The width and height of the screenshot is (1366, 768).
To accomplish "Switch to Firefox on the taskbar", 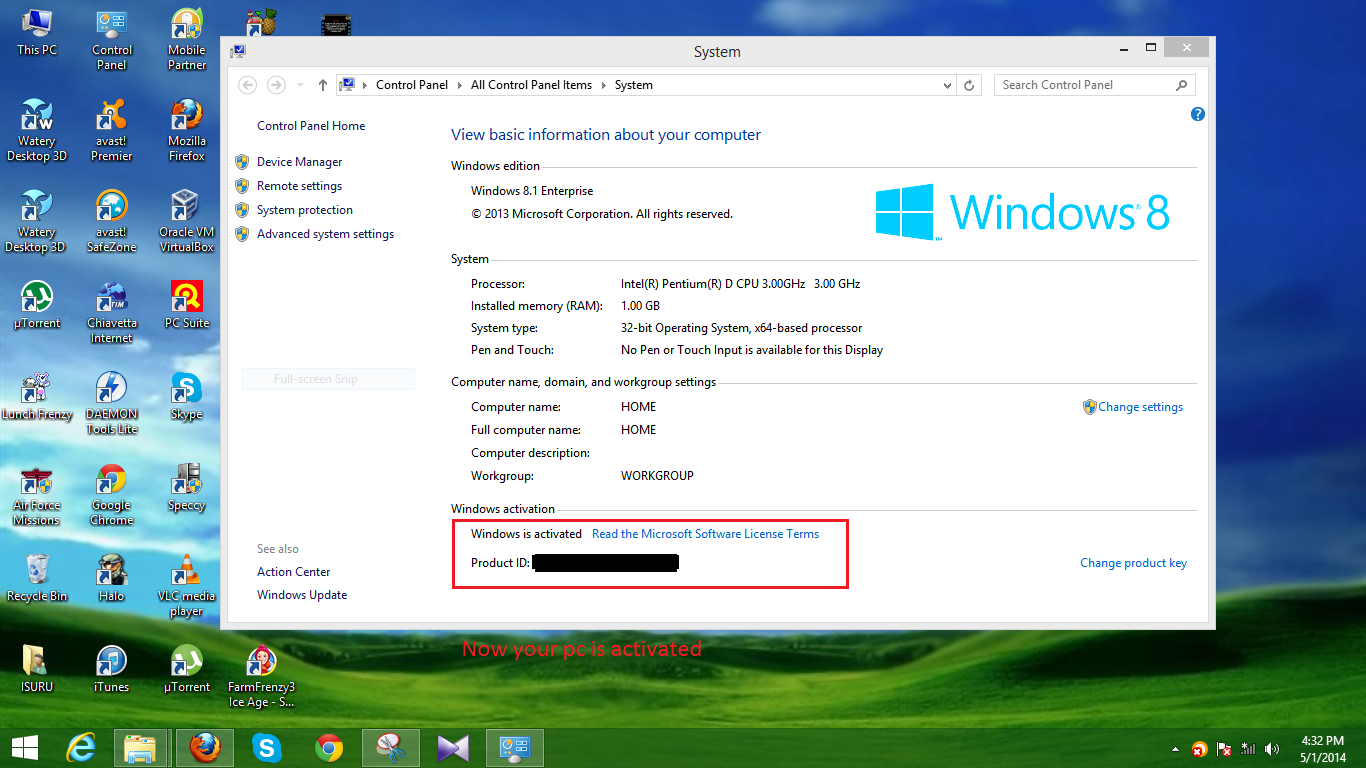I will click(205, 747).
